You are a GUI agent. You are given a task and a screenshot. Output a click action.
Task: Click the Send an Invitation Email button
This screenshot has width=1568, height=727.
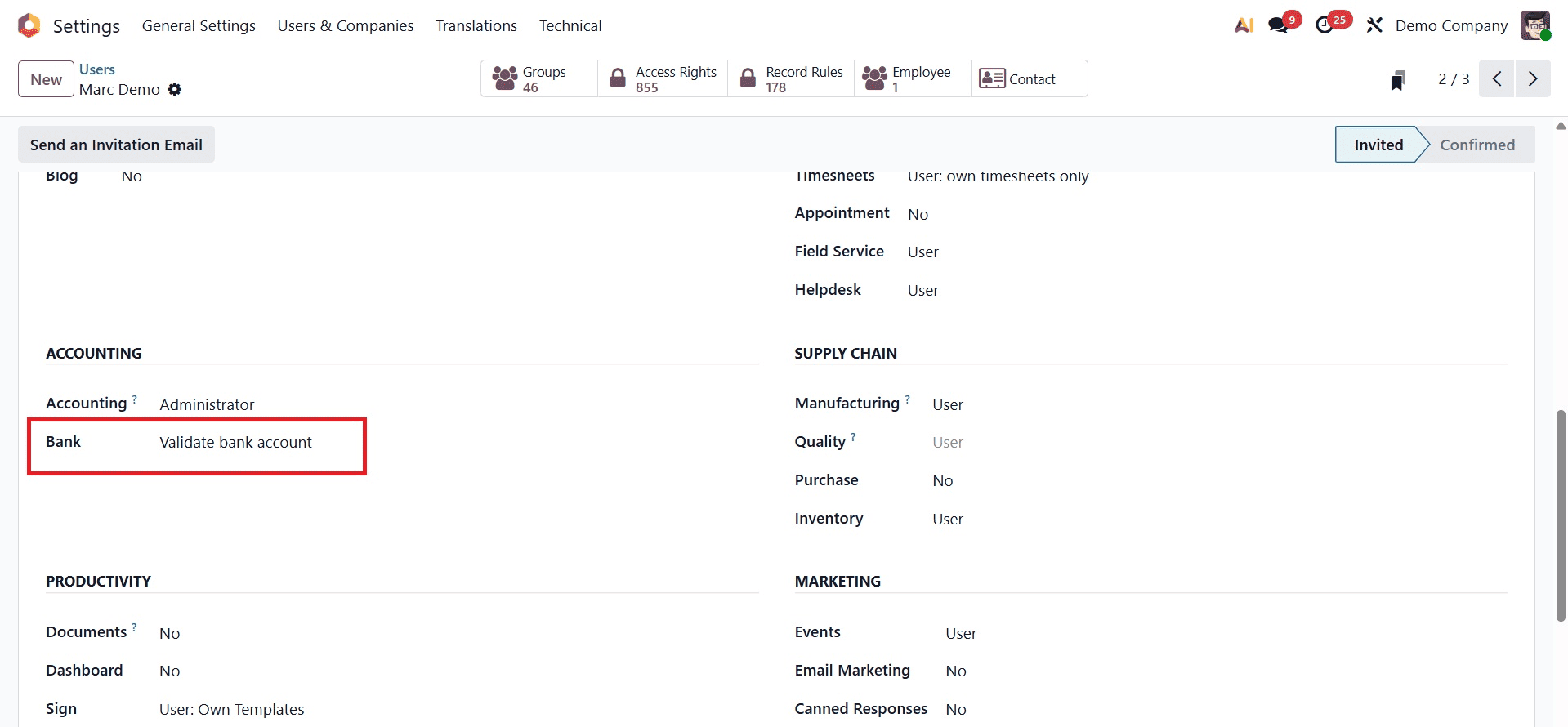pyautogui.click(x=115, y=144)
